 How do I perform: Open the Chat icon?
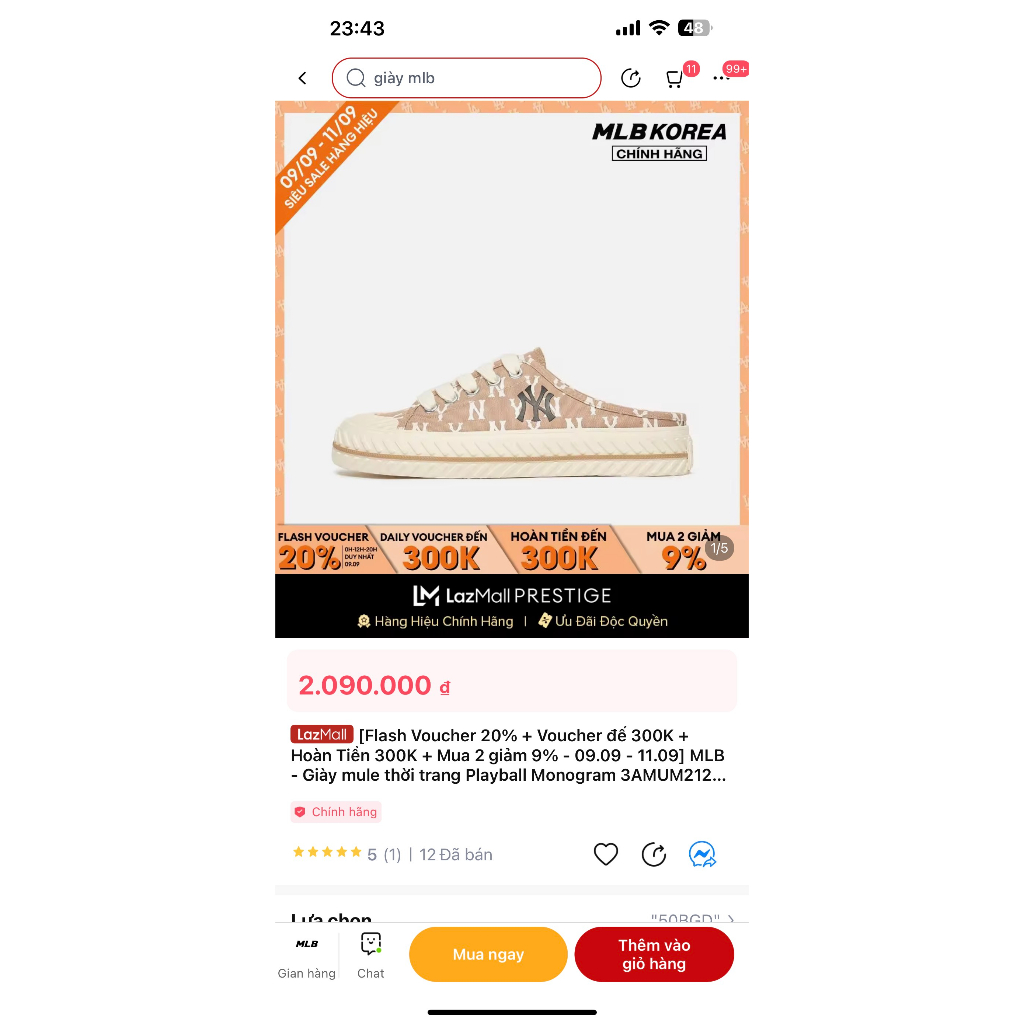pyautogui.click(x=370, y=955)
